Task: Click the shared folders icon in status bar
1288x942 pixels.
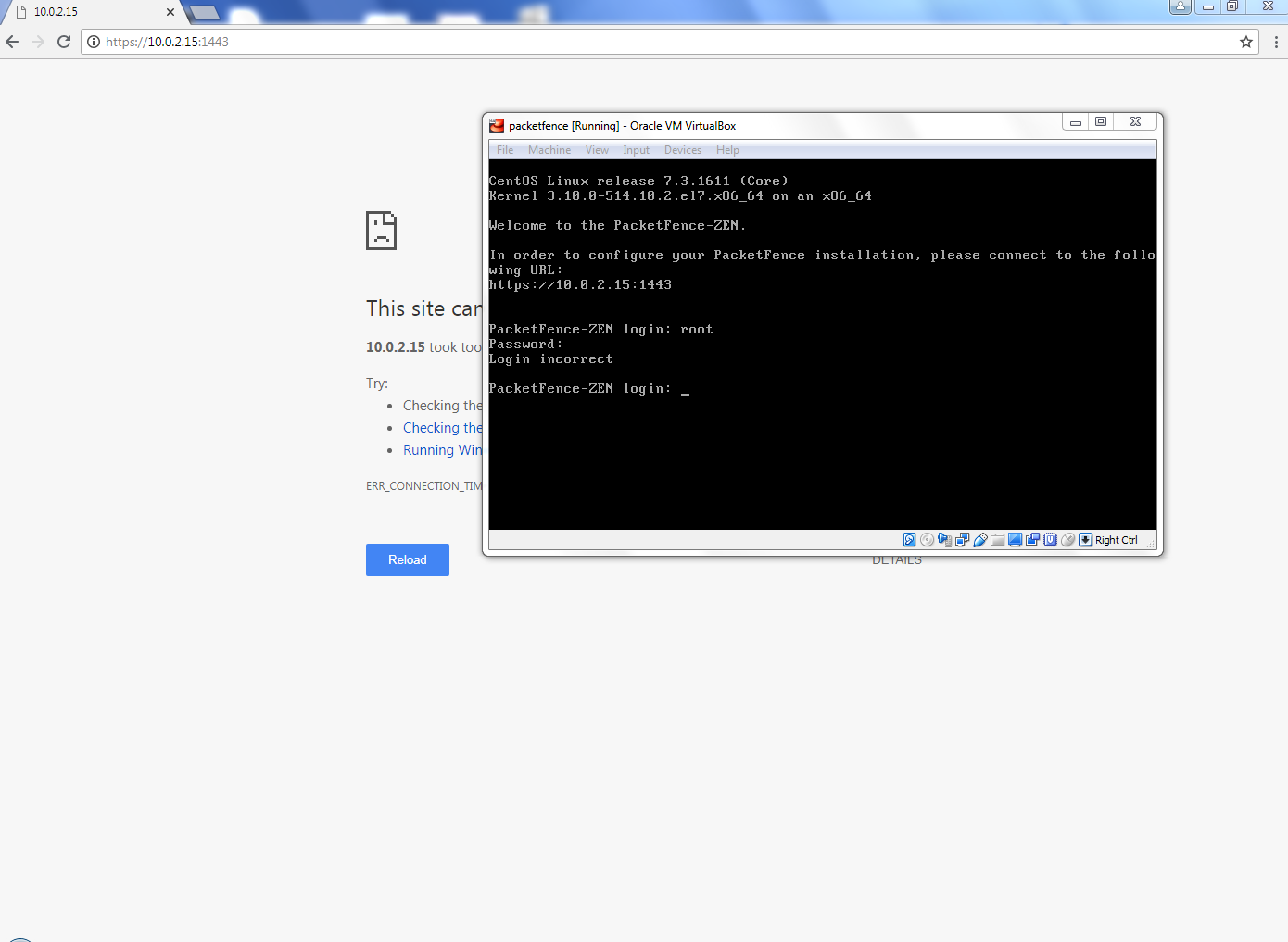Action: 997,539
